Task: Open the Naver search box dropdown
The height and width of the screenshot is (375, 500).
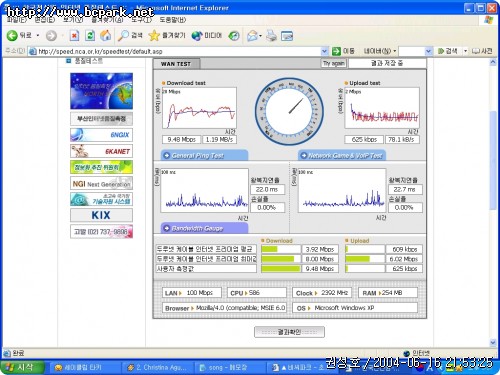Action: tap(429, 51)
